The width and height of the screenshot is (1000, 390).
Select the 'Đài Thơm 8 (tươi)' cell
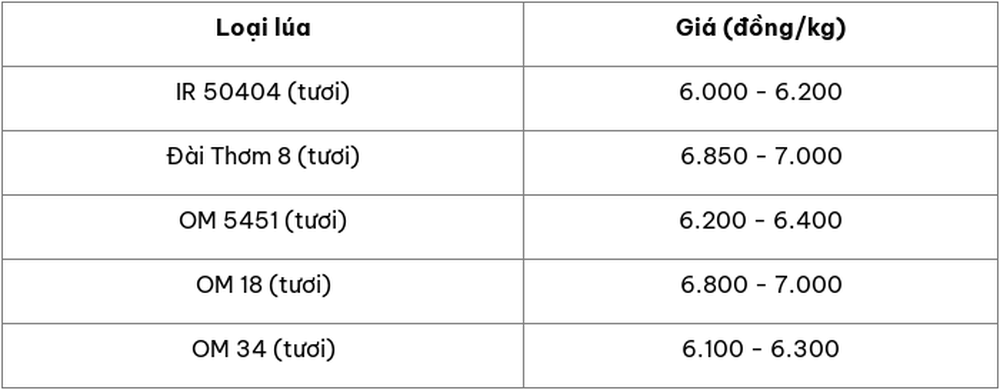pyautogui.click(x=263, y=162)
